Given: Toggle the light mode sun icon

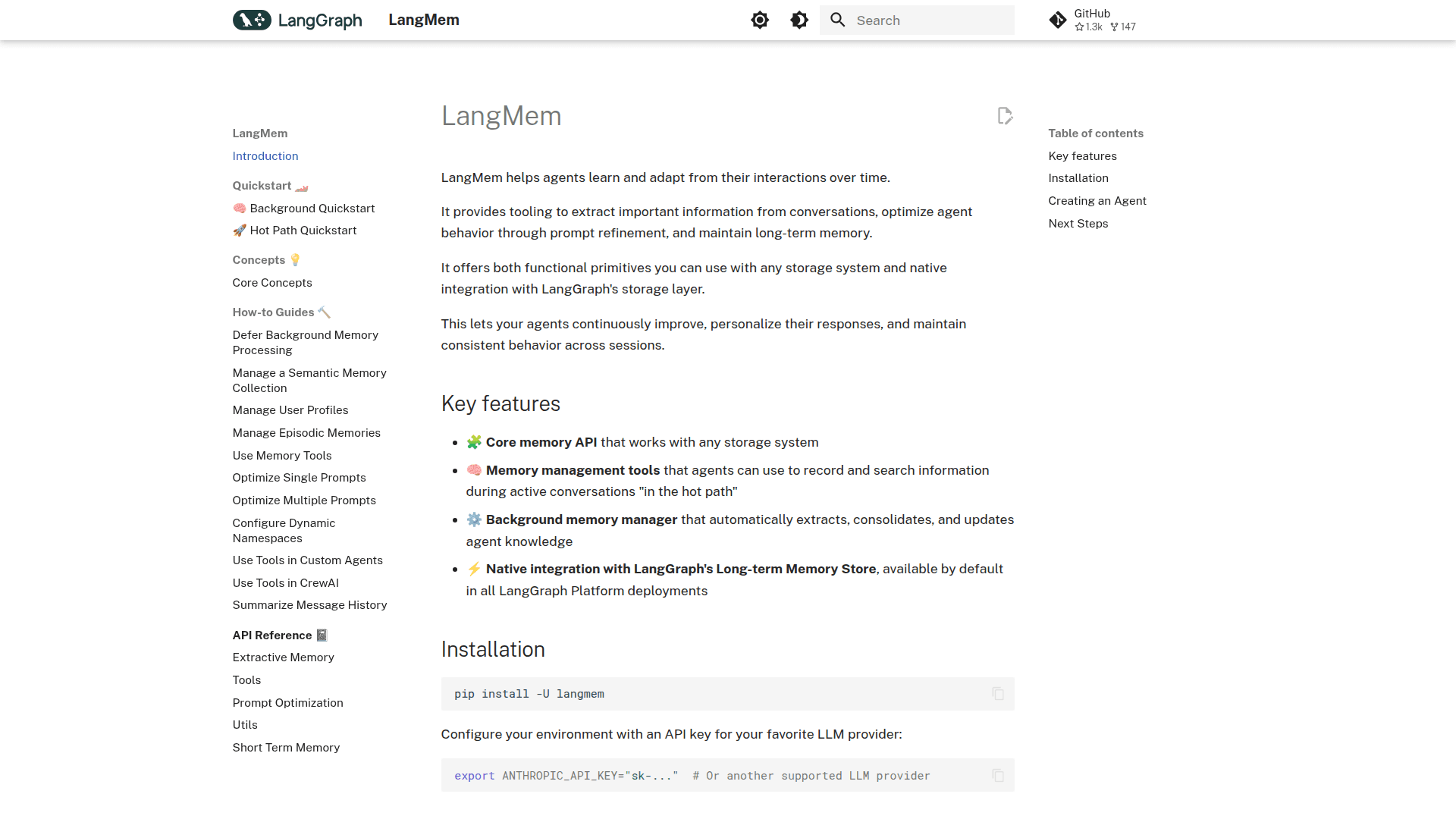Looking at the screenshot, I should (760, 20).
